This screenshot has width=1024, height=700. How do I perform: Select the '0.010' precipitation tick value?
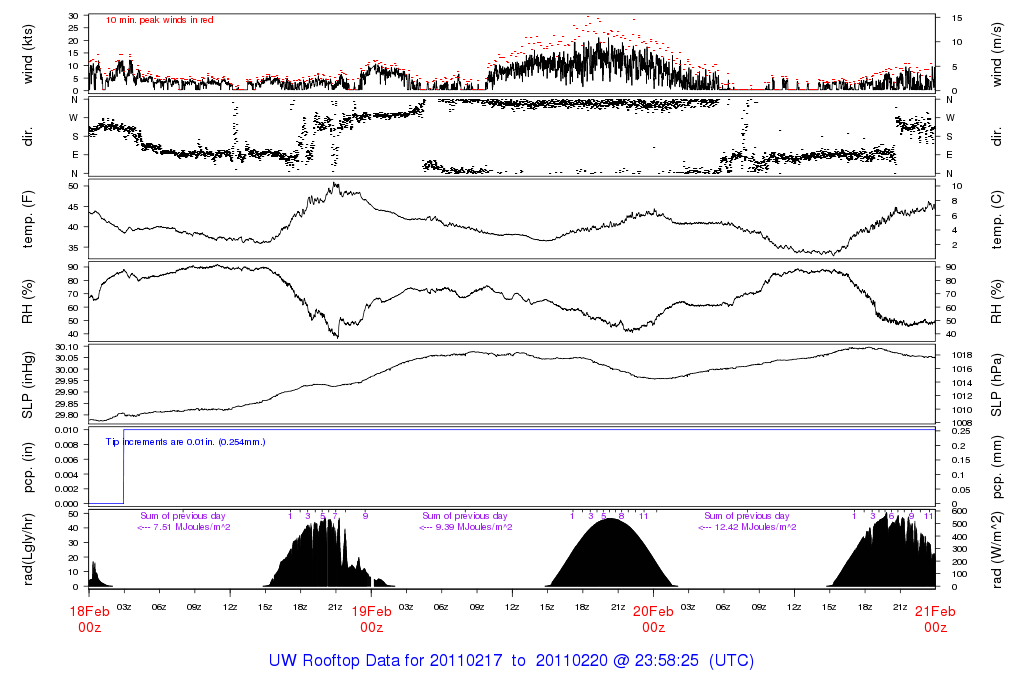click(x=66, y=430)
